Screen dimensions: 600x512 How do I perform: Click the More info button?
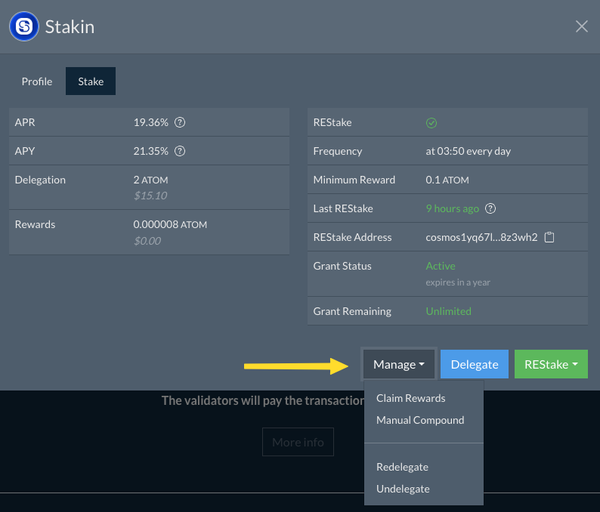click(x=298, y=442)
